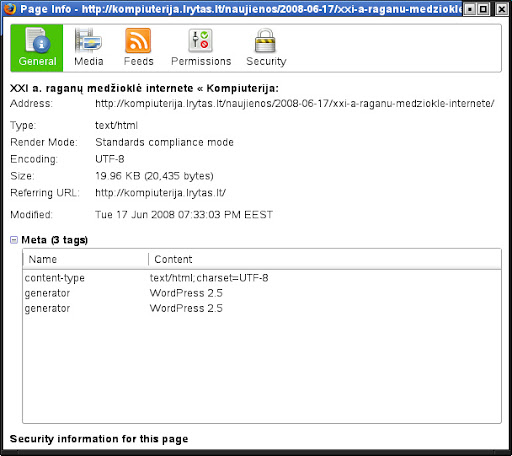The width and height of the screenshot is (512, 456).
Task: Click the Size value field
Action: pyautogui.click(x=154, y=176)
